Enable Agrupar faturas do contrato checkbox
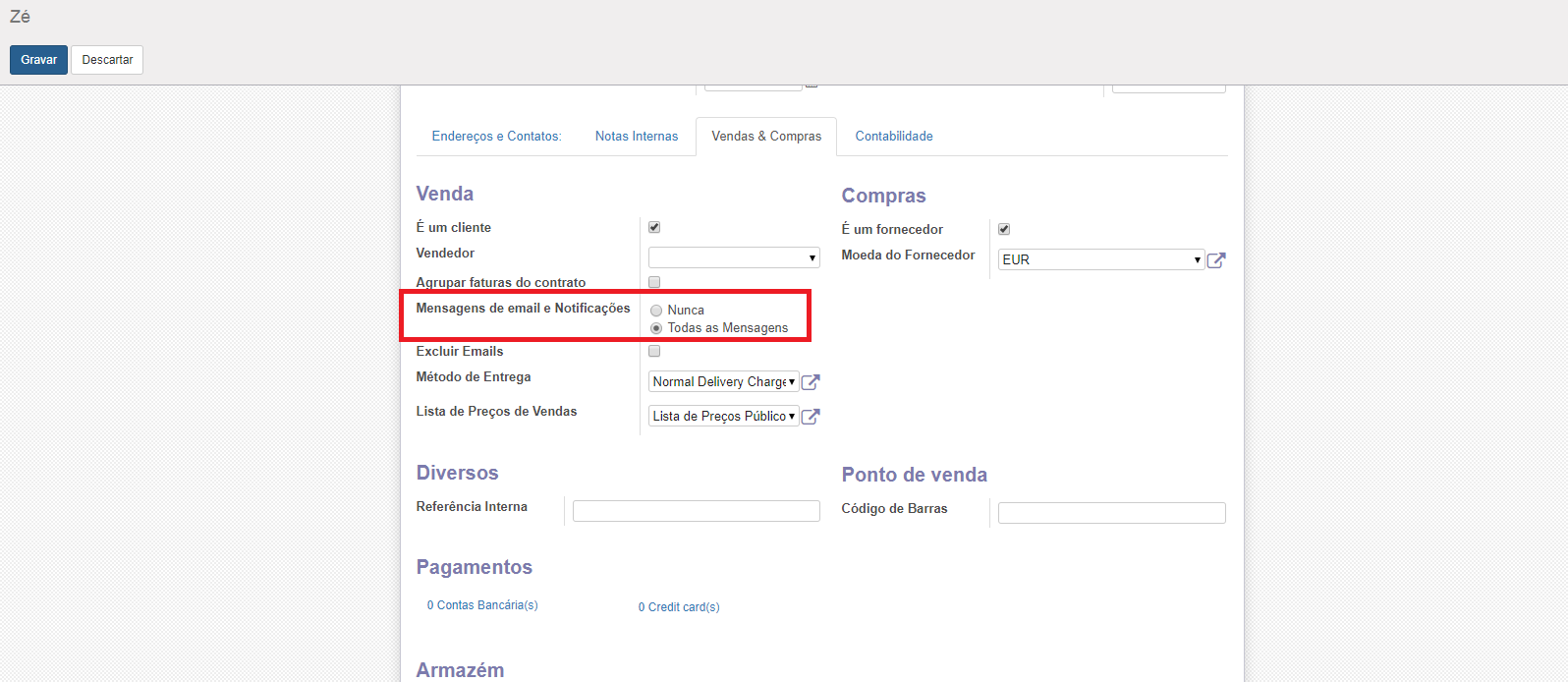This screenshot has height=682, width=1568. click(654, 282)
